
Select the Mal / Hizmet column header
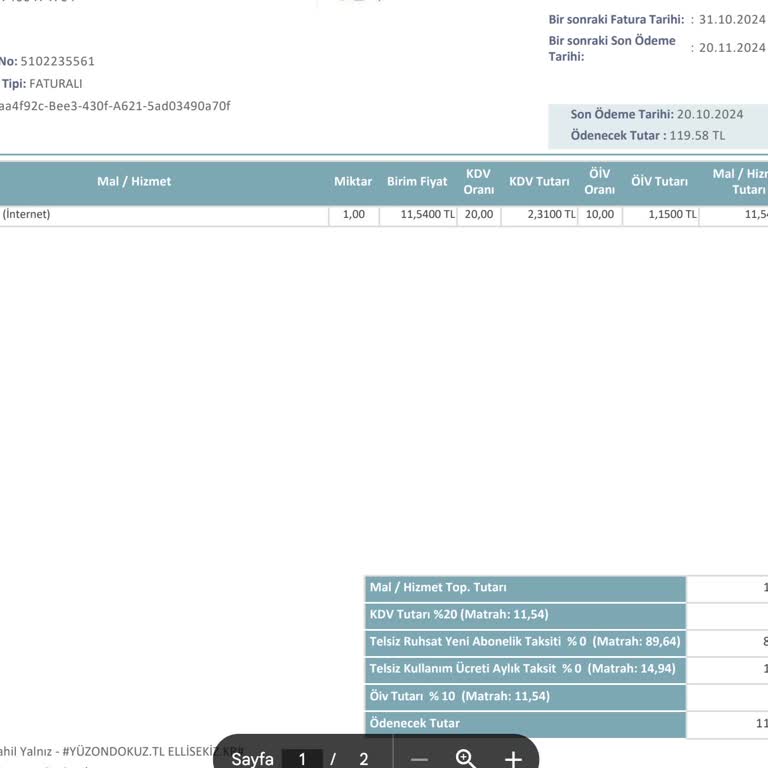134,181
